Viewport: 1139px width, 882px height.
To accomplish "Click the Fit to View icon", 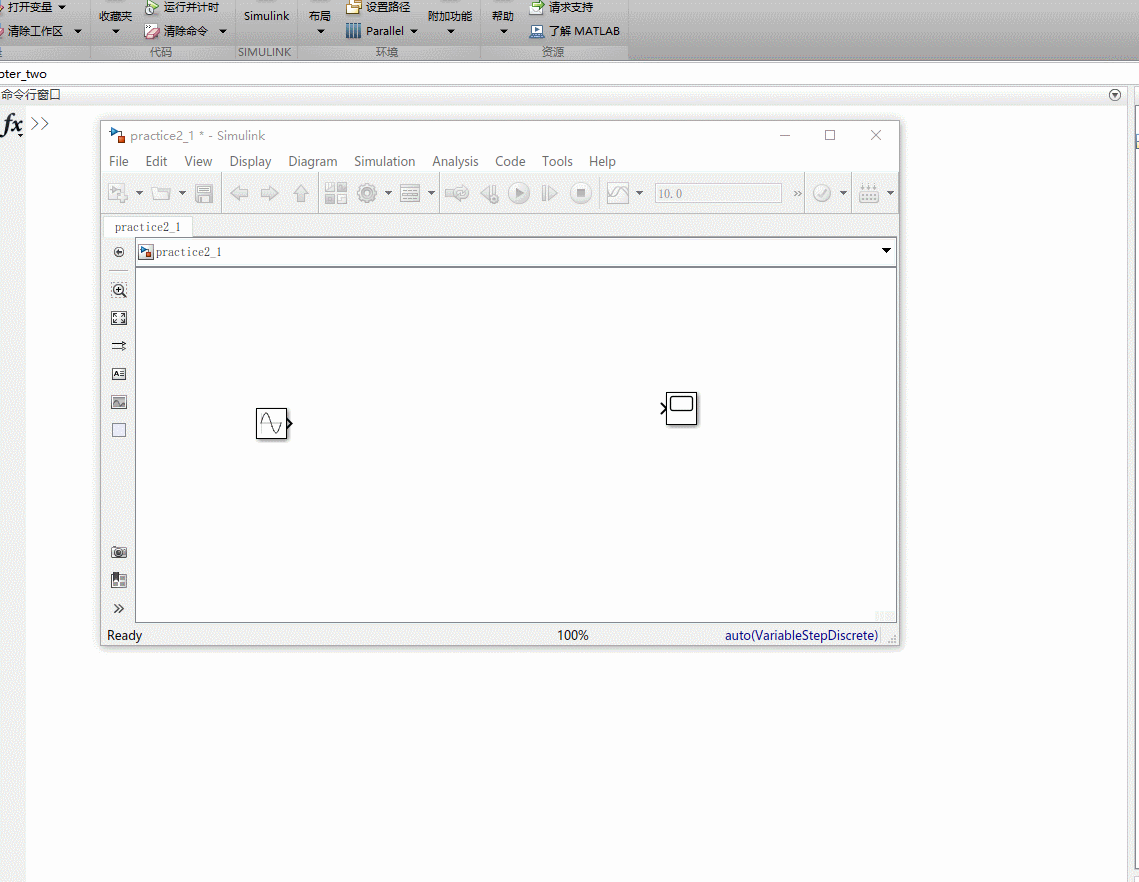I will [x=119, y=318].
